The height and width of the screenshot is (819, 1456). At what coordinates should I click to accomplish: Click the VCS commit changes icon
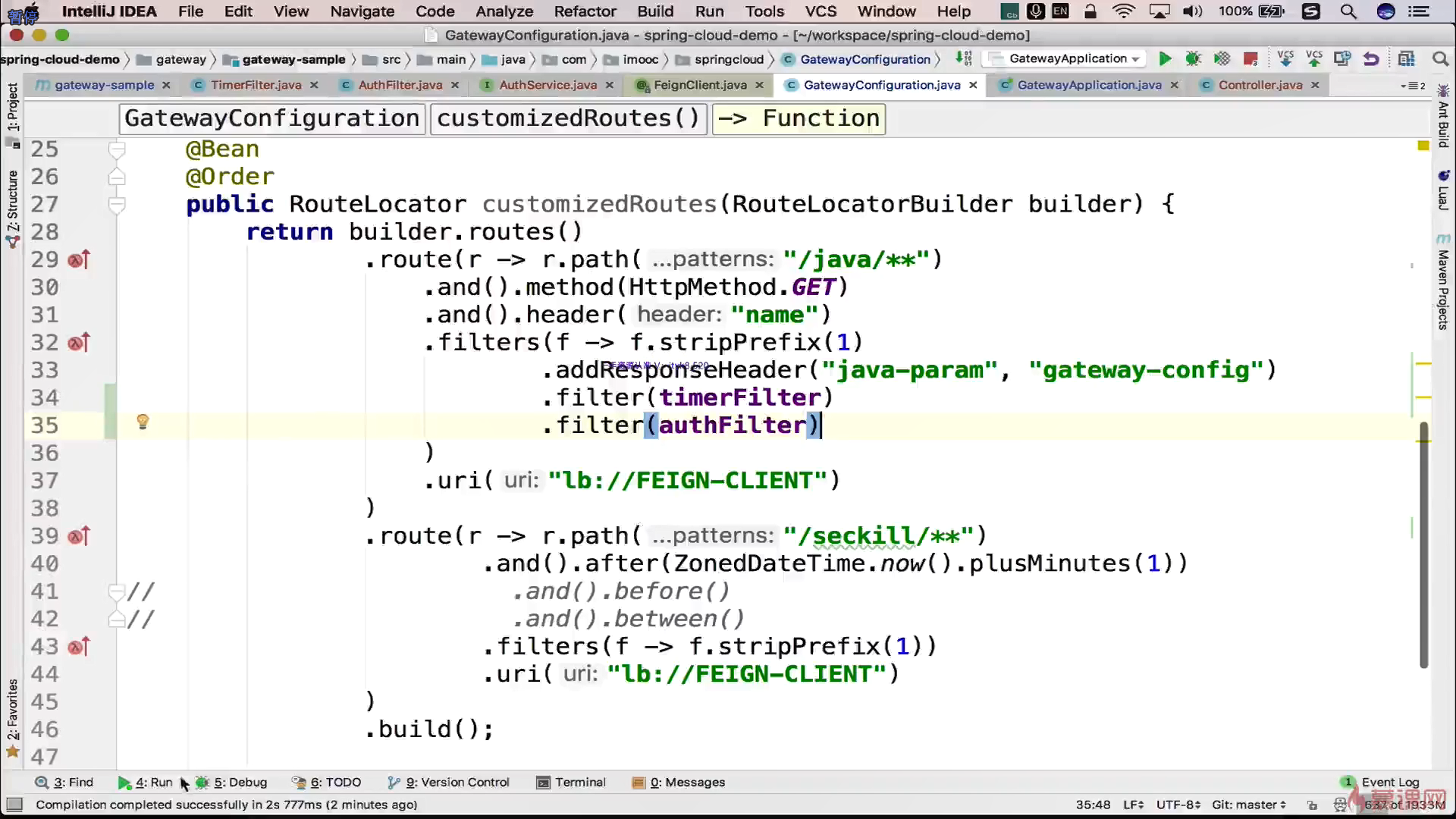pos(1313,59)
